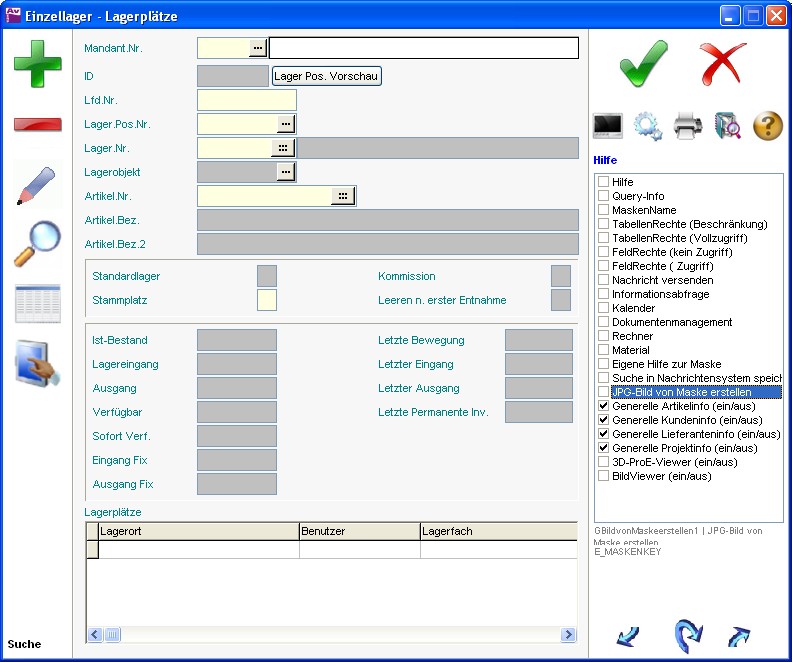The width and height of the screenshot is (792, 662).
Task: Uncheck Generelle Artikelinfo (ein/aus)
Action: (603, 406)
